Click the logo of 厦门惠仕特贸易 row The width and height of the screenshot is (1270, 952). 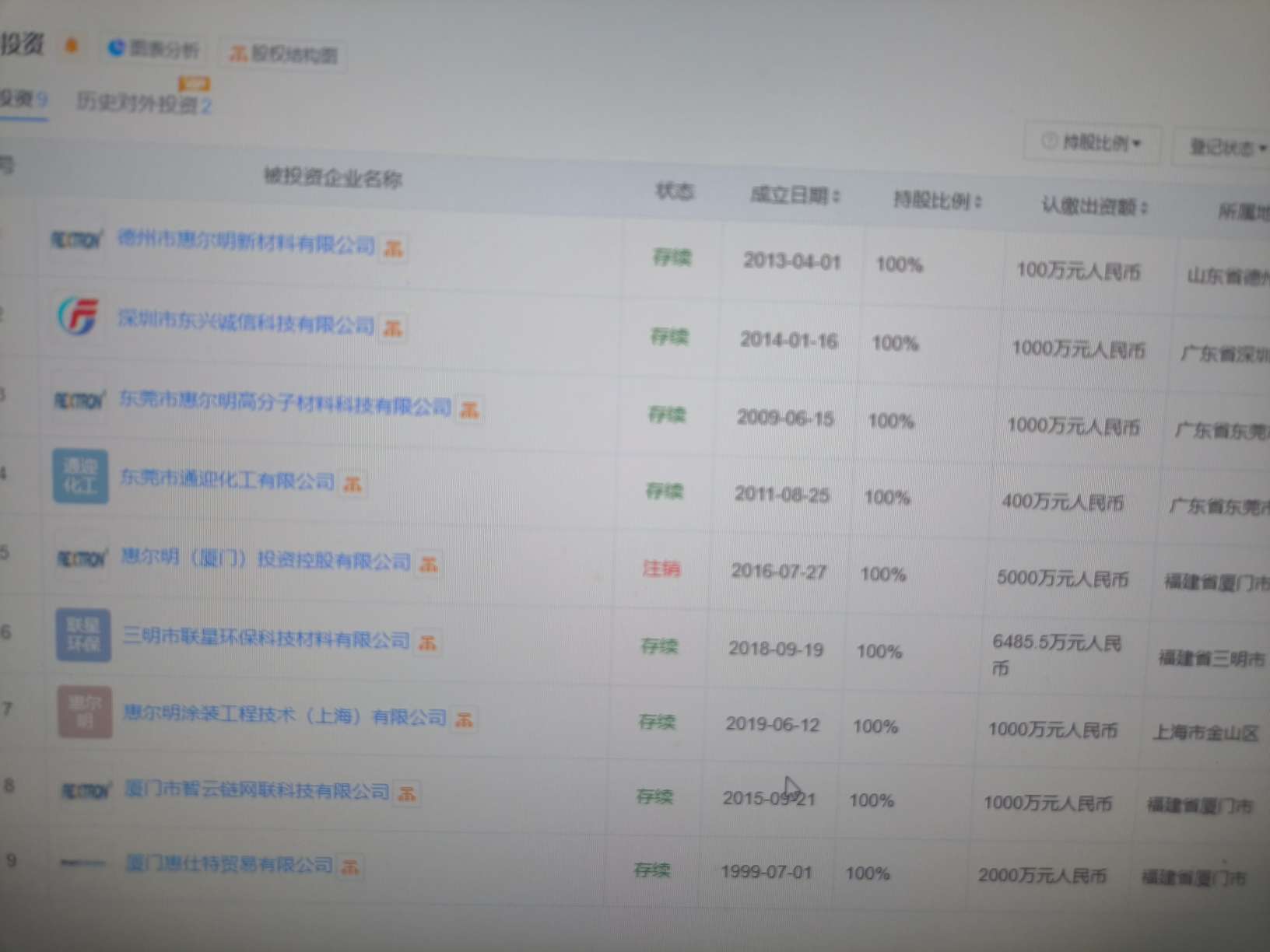point(83,862)
